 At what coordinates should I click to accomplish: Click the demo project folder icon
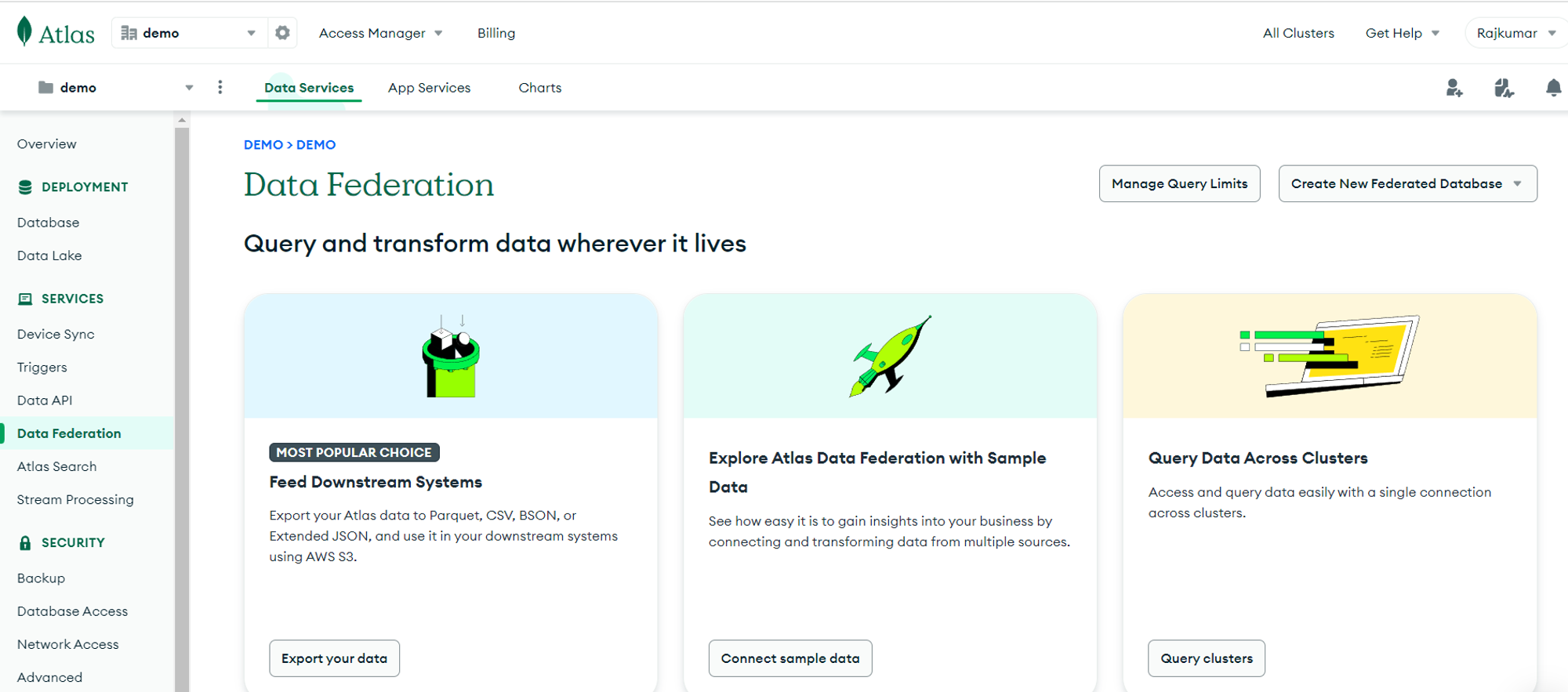point(46,87)
